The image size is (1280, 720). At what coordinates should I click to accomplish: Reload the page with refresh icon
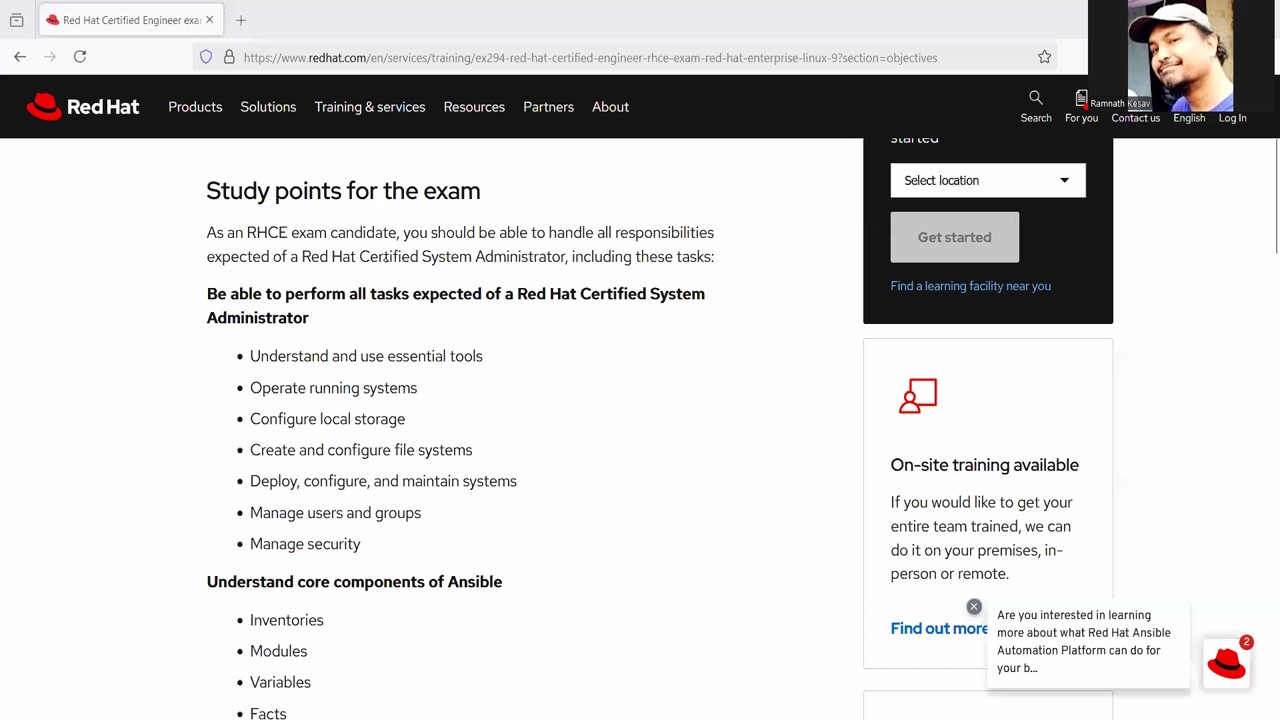pos(80,57)
